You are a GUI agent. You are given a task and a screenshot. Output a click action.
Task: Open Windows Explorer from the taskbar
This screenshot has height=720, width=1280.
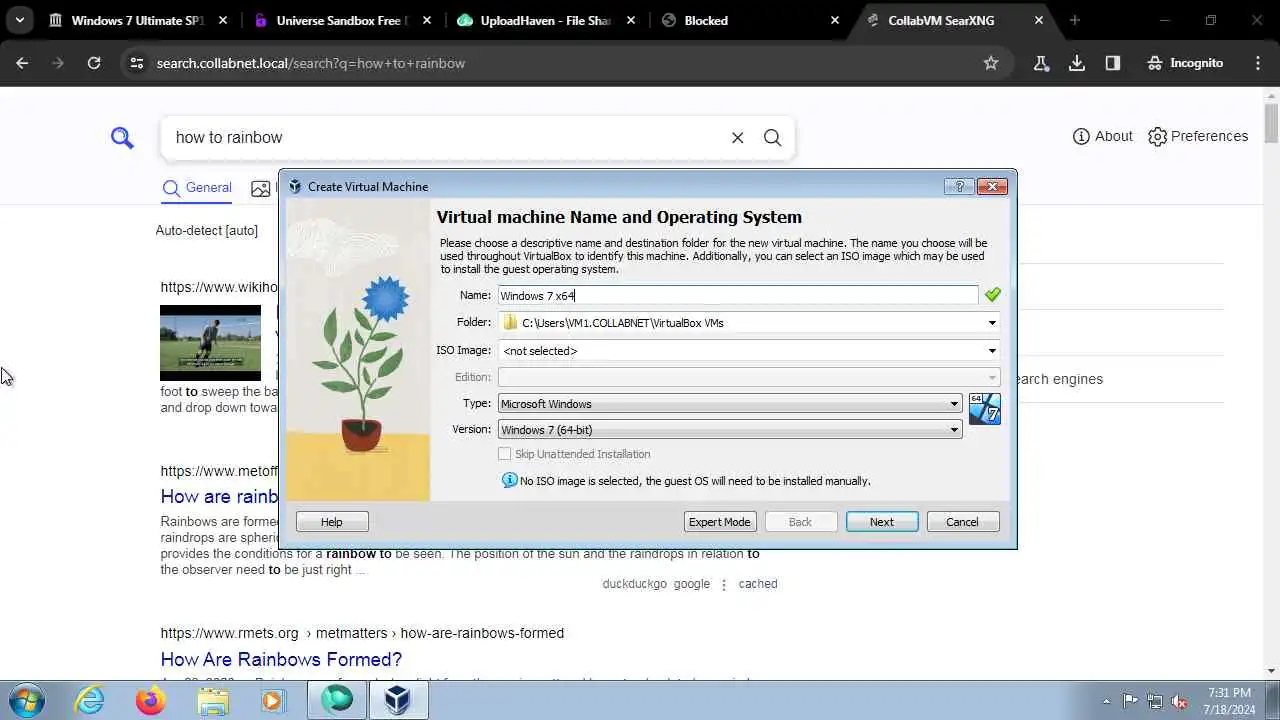[x=212, y=700]
